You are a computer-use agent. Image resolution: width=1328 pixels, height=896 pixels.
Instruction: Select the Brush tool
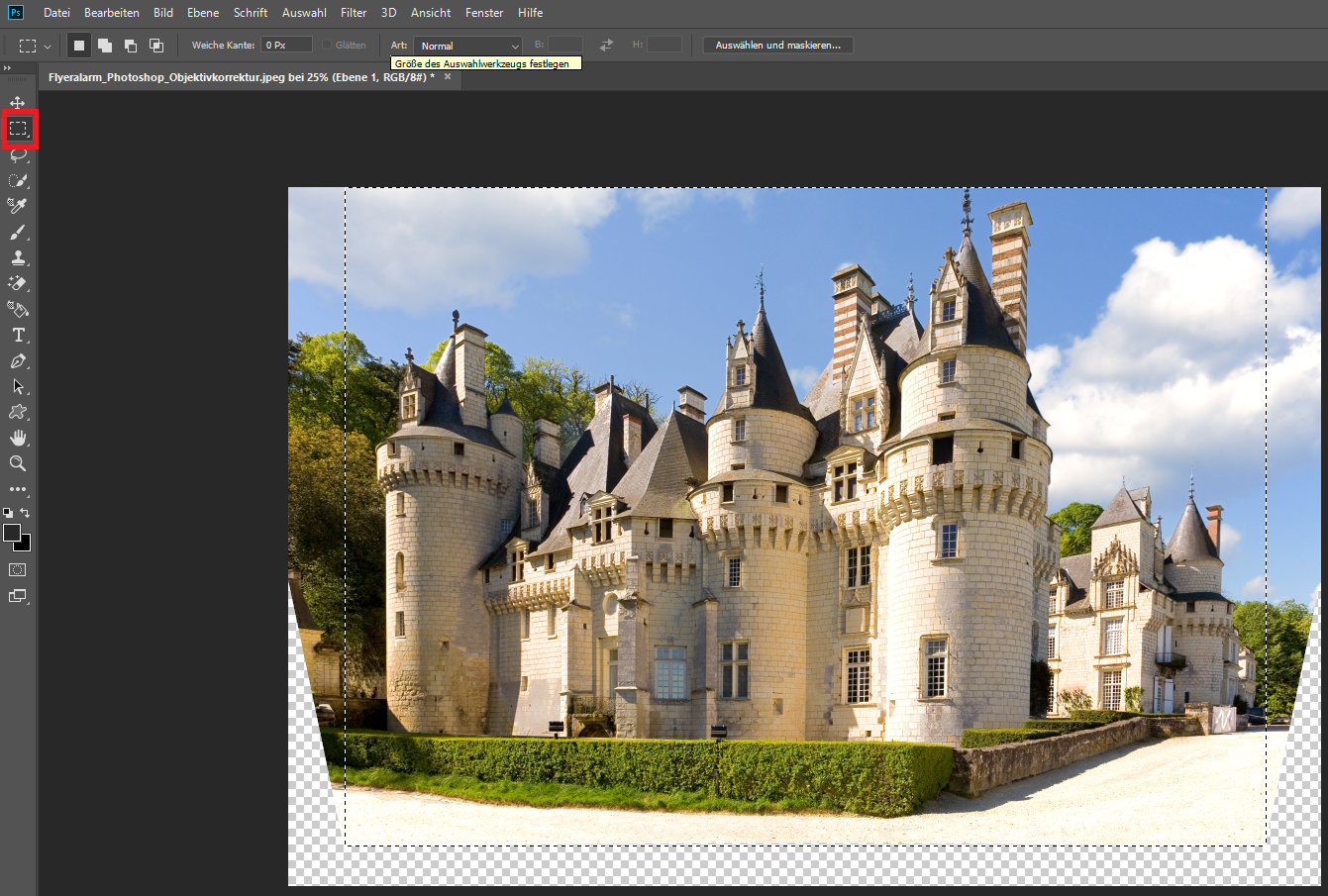click(18, 233)
